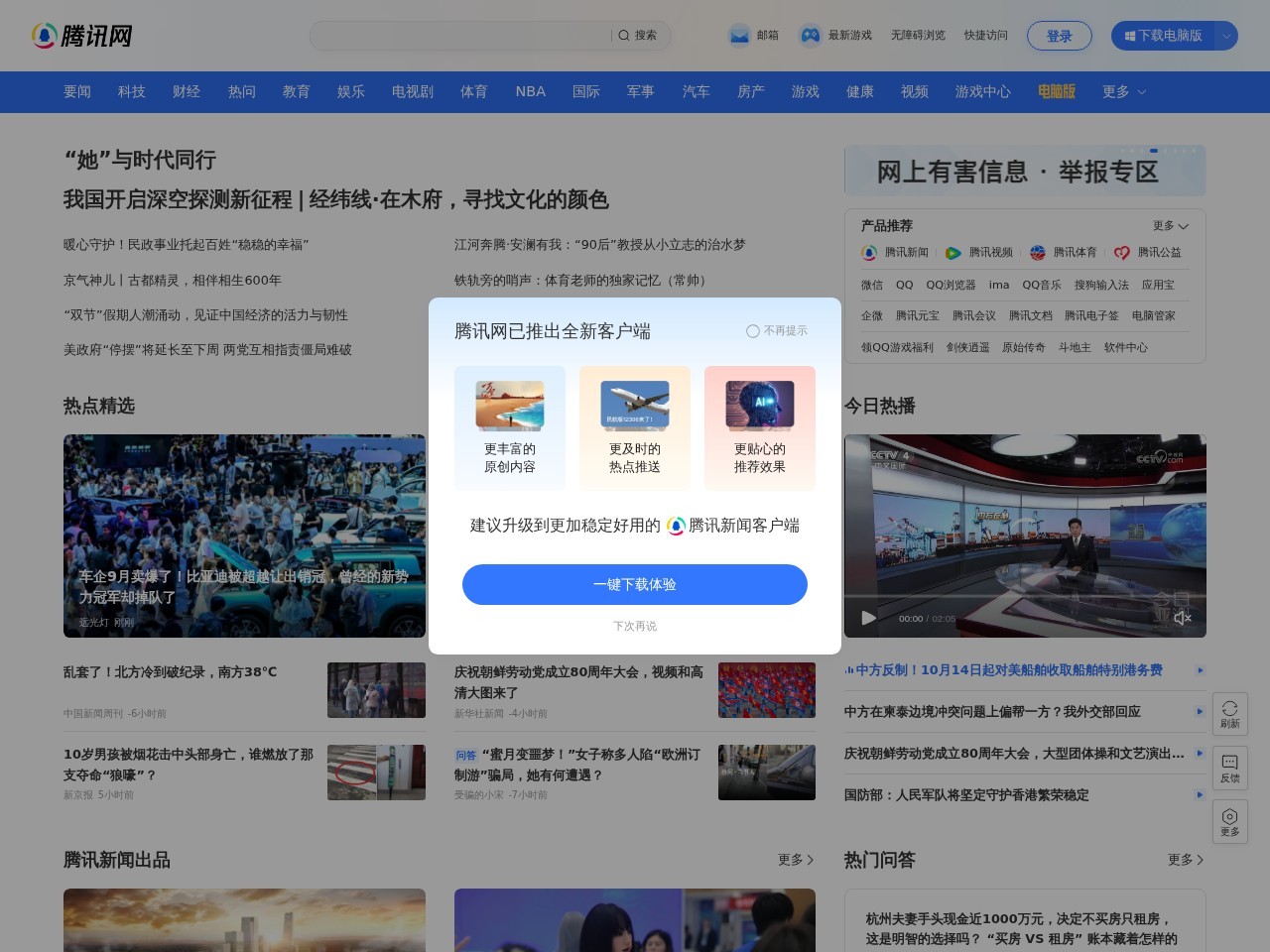
Task: Open Tencent Video (腾讯视频) product icon
Action: (953, 253)
